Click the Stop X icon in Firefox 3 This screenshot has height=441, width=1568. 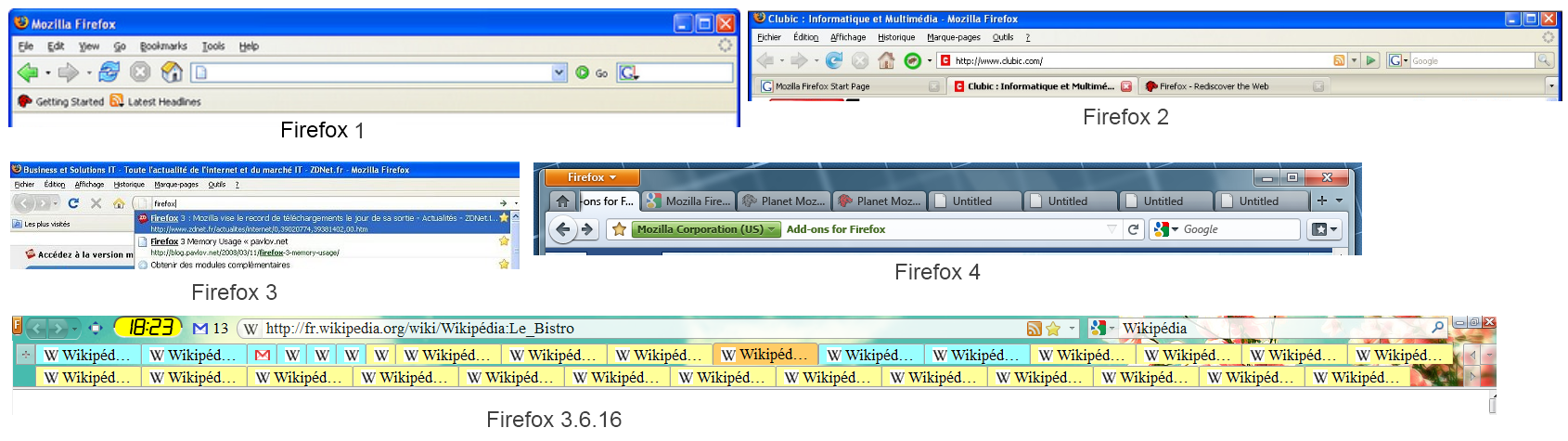96,202
